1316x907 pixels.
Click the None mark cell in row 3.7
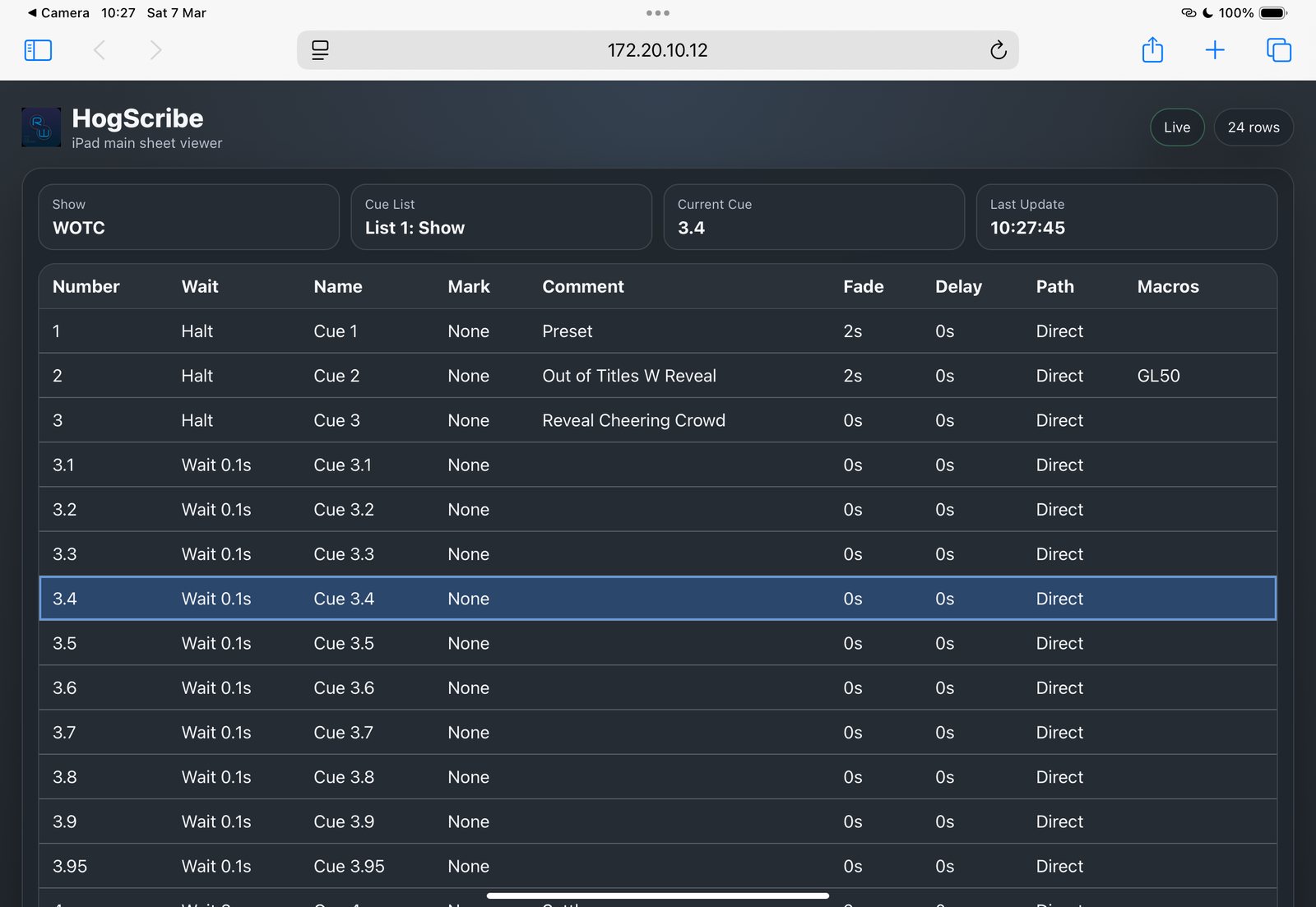coord(469,733)
